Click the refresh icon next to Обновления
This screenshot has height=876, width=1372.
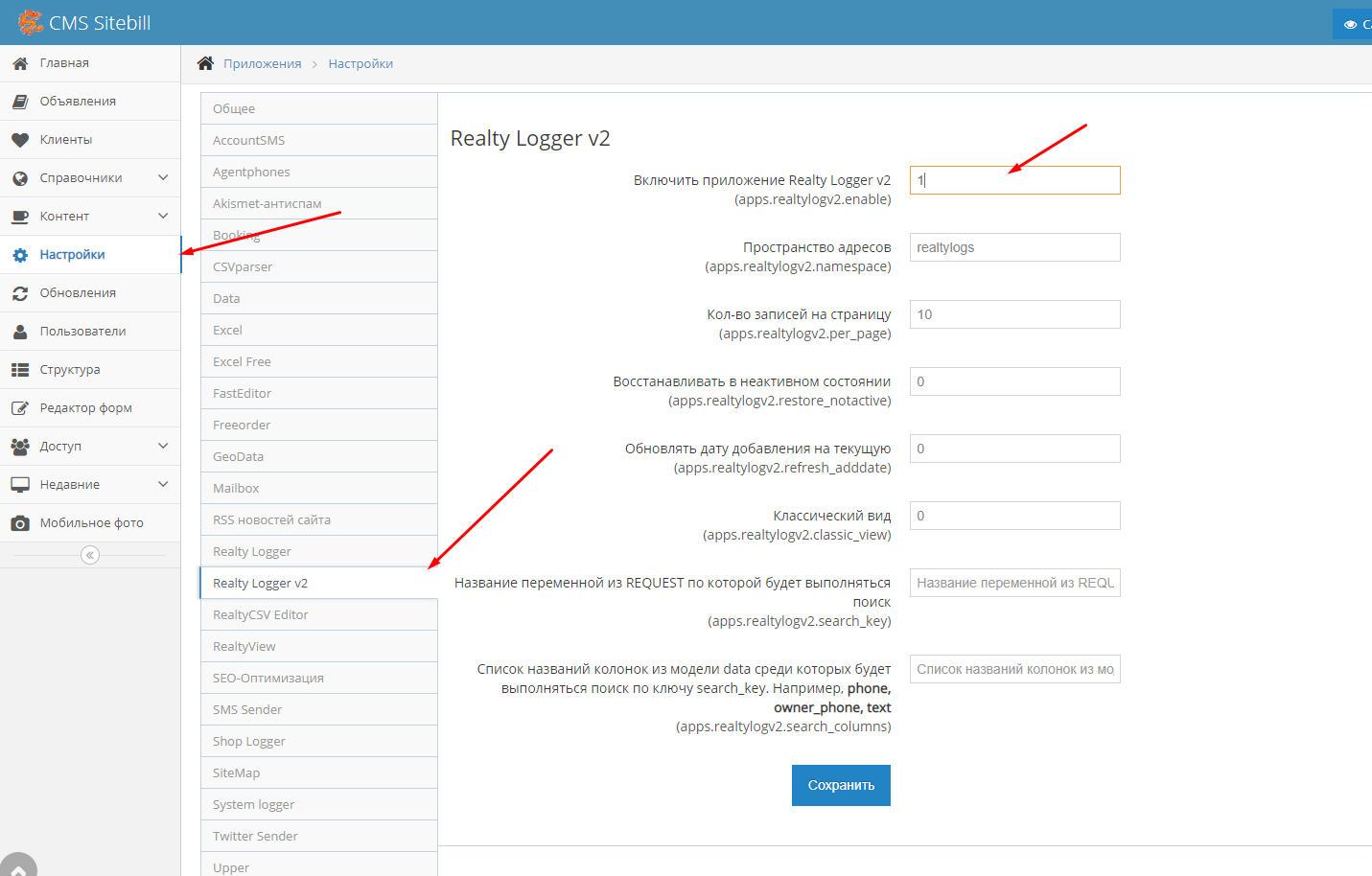pyautogui.click(x=20, y=293)
